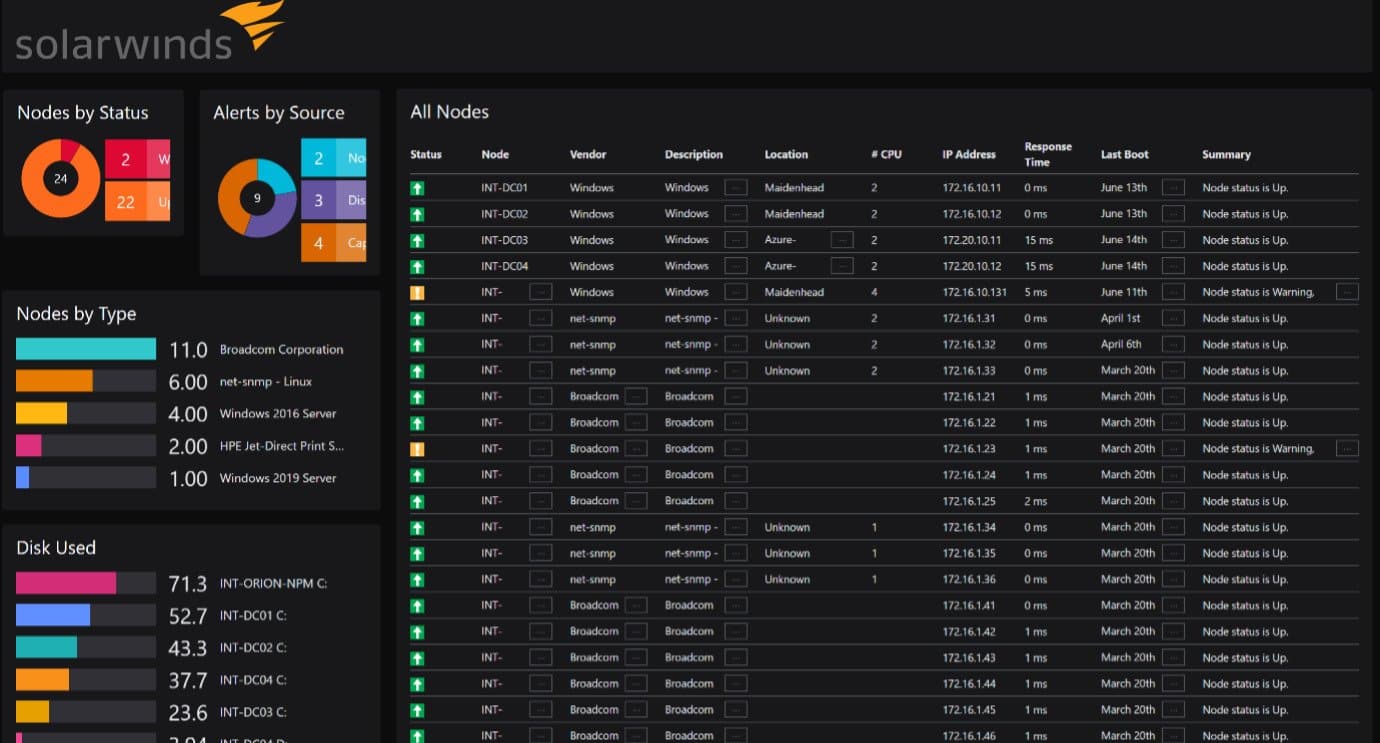Click the Location column header
The image size is (1380, 743).
[786, 155]
